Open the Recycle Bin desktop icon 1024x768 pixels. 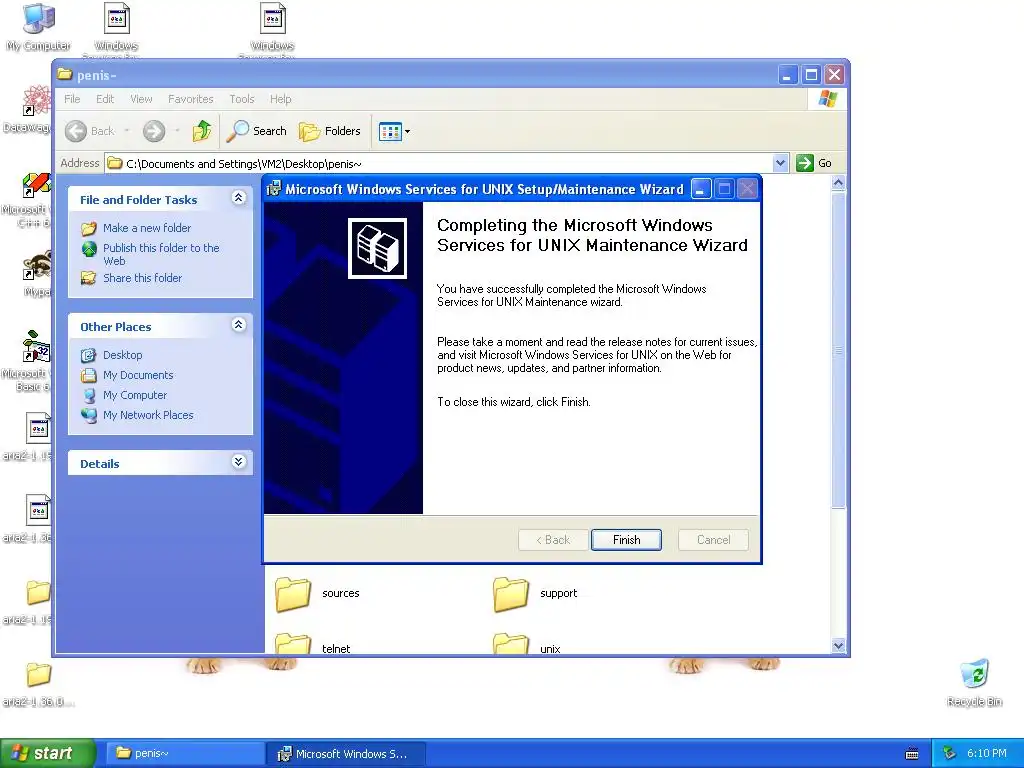974,682
